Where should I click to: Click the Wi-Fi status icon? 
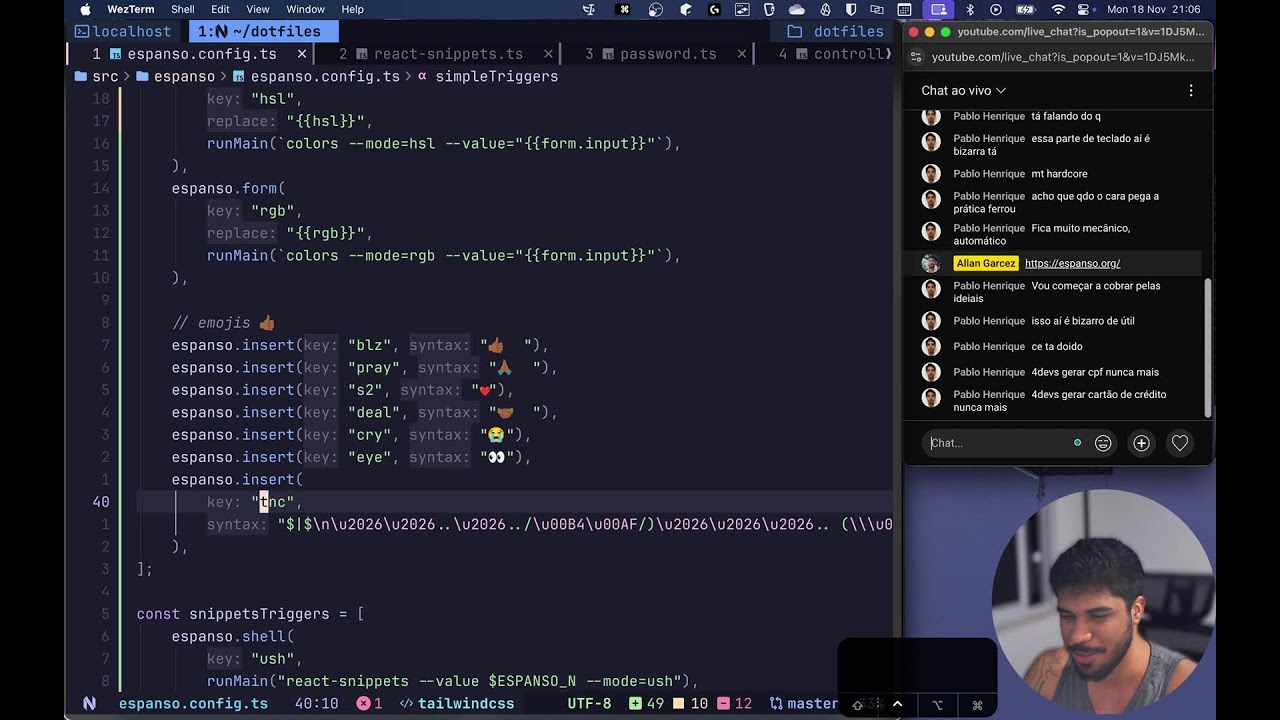[x=1058, y=9]
